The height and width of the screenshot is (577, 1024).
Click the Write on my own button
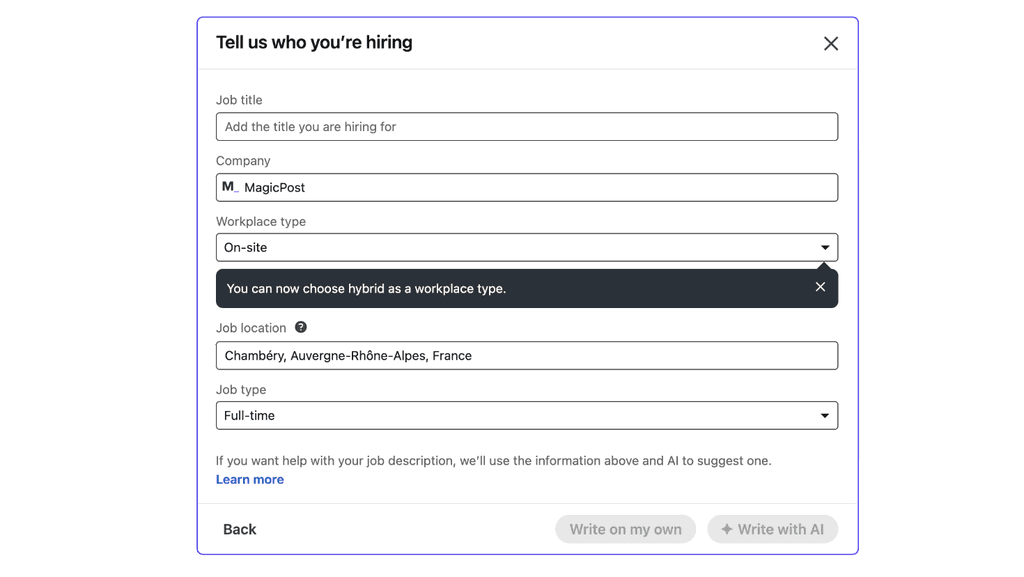click(625, 529)
